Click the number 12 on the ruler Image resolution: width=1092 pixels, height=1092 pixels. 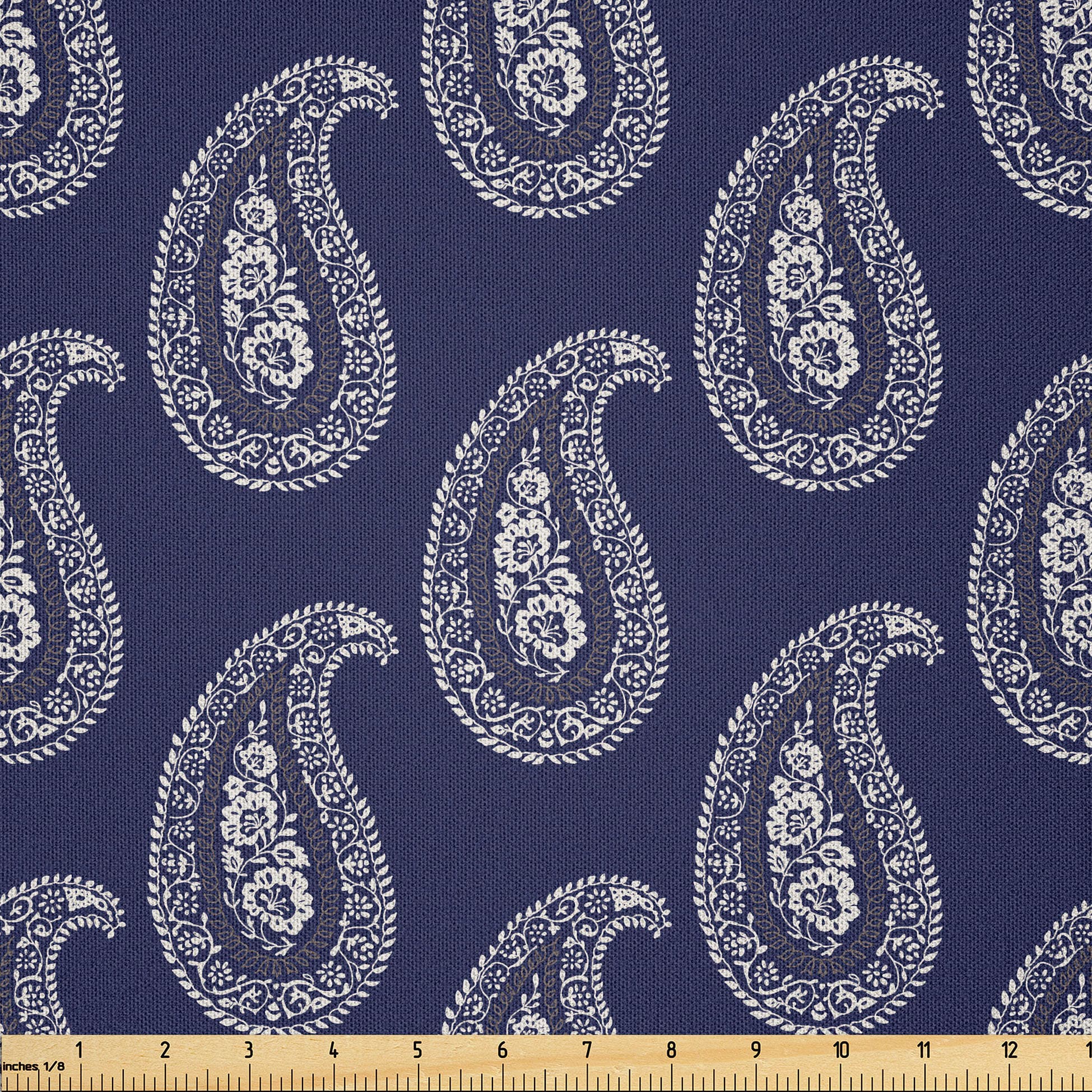[1010, 1050]
